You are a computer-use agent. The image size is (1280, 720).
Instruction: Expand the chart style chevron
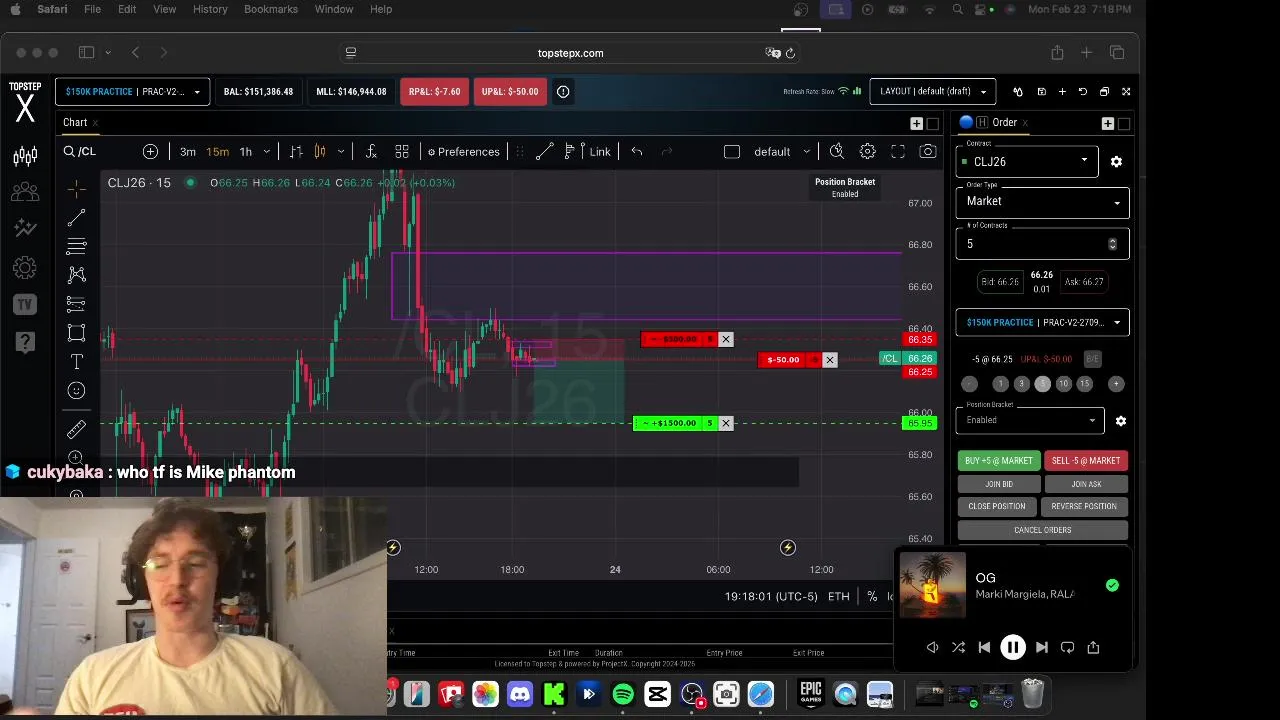tap(341, 152)
